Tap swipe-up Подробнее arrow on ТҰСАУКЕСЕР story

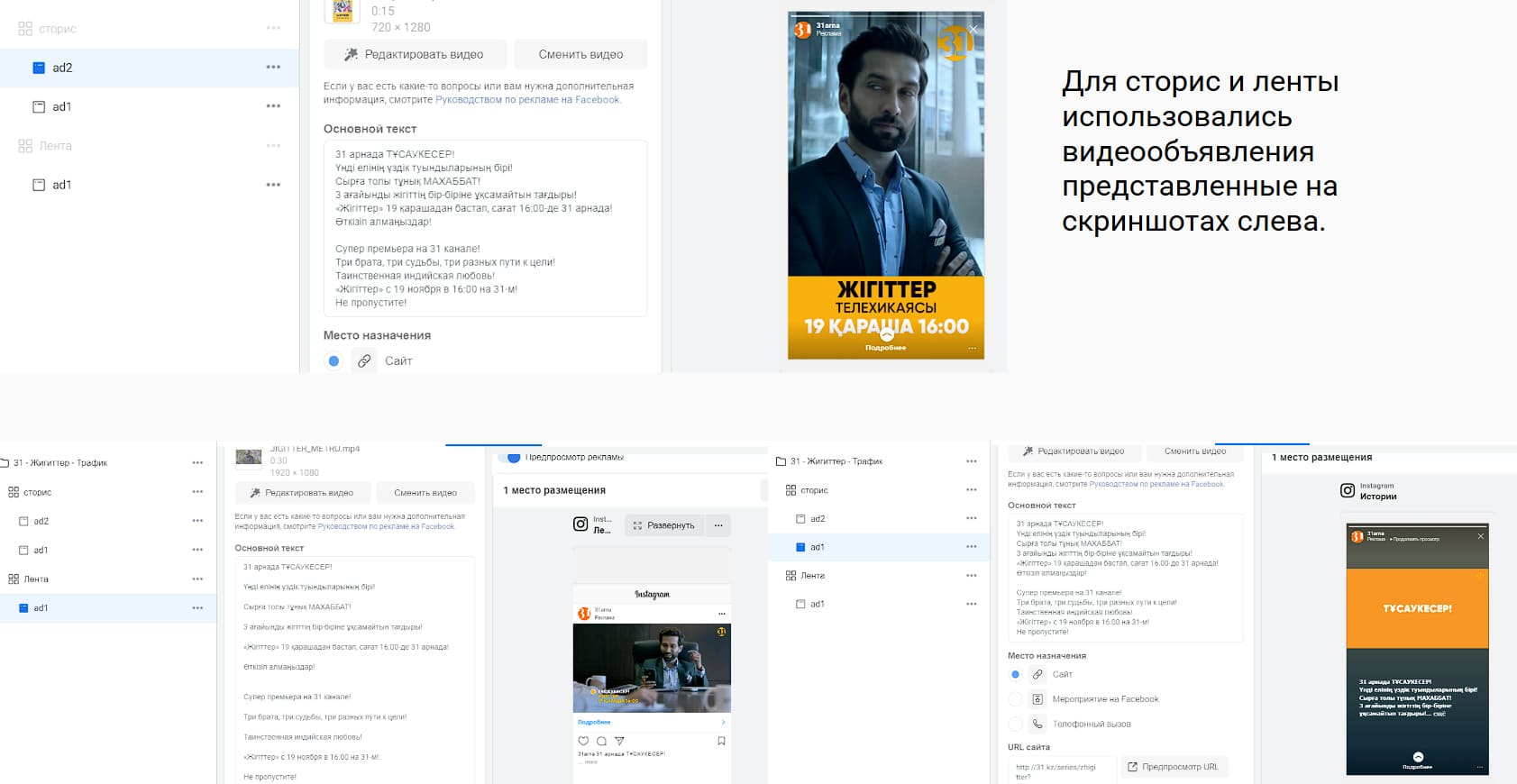point(1418,757)
